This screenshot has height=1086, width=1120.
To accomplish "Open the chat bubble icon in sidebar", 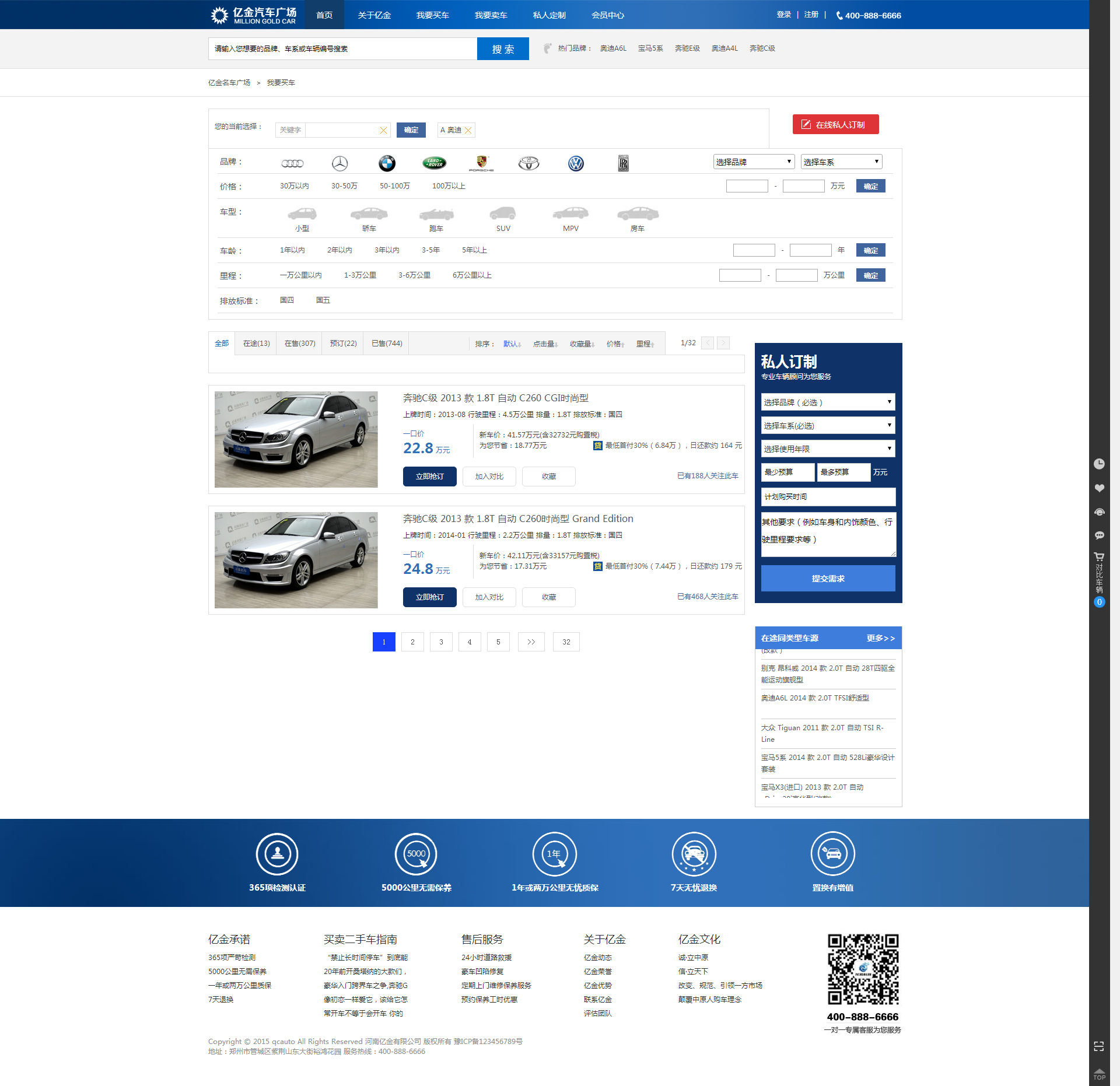I will (x=1099, y=535).
